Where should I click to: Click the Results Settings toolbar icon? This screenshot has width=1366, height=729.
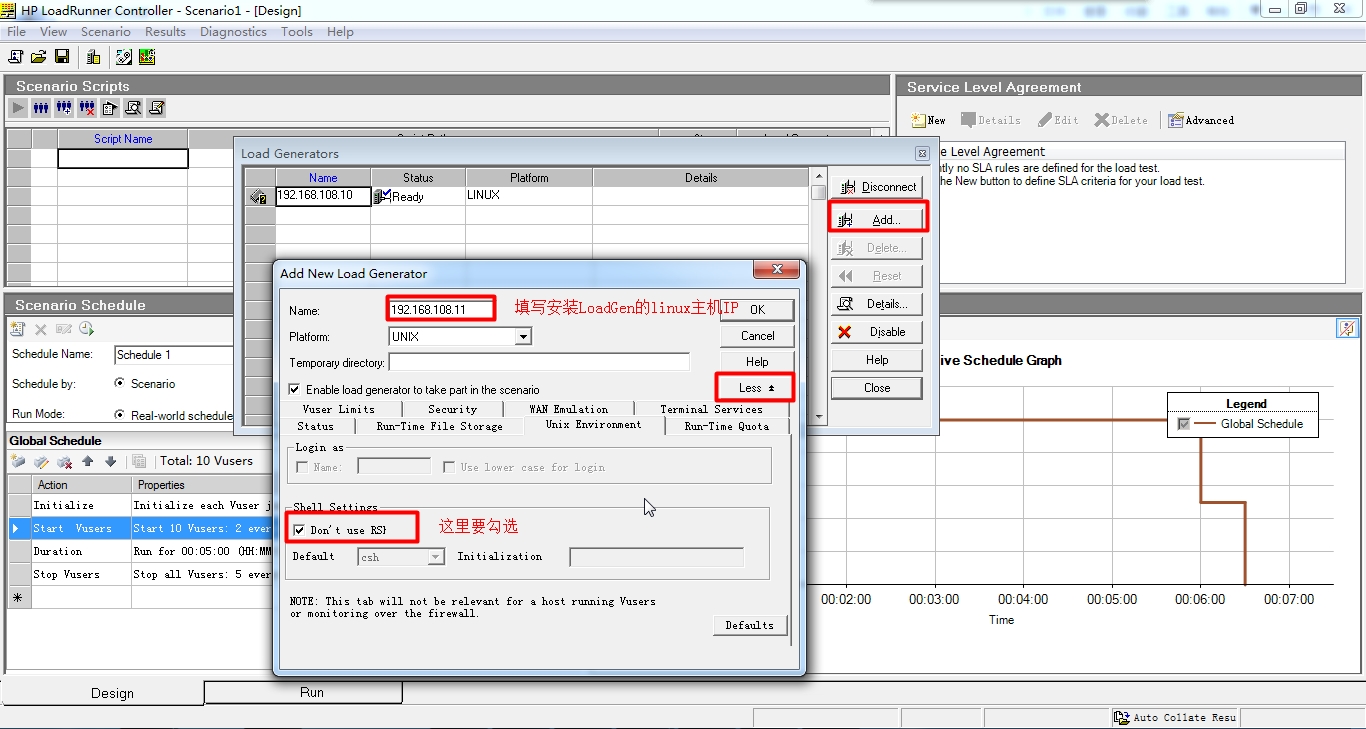[124, 57]
